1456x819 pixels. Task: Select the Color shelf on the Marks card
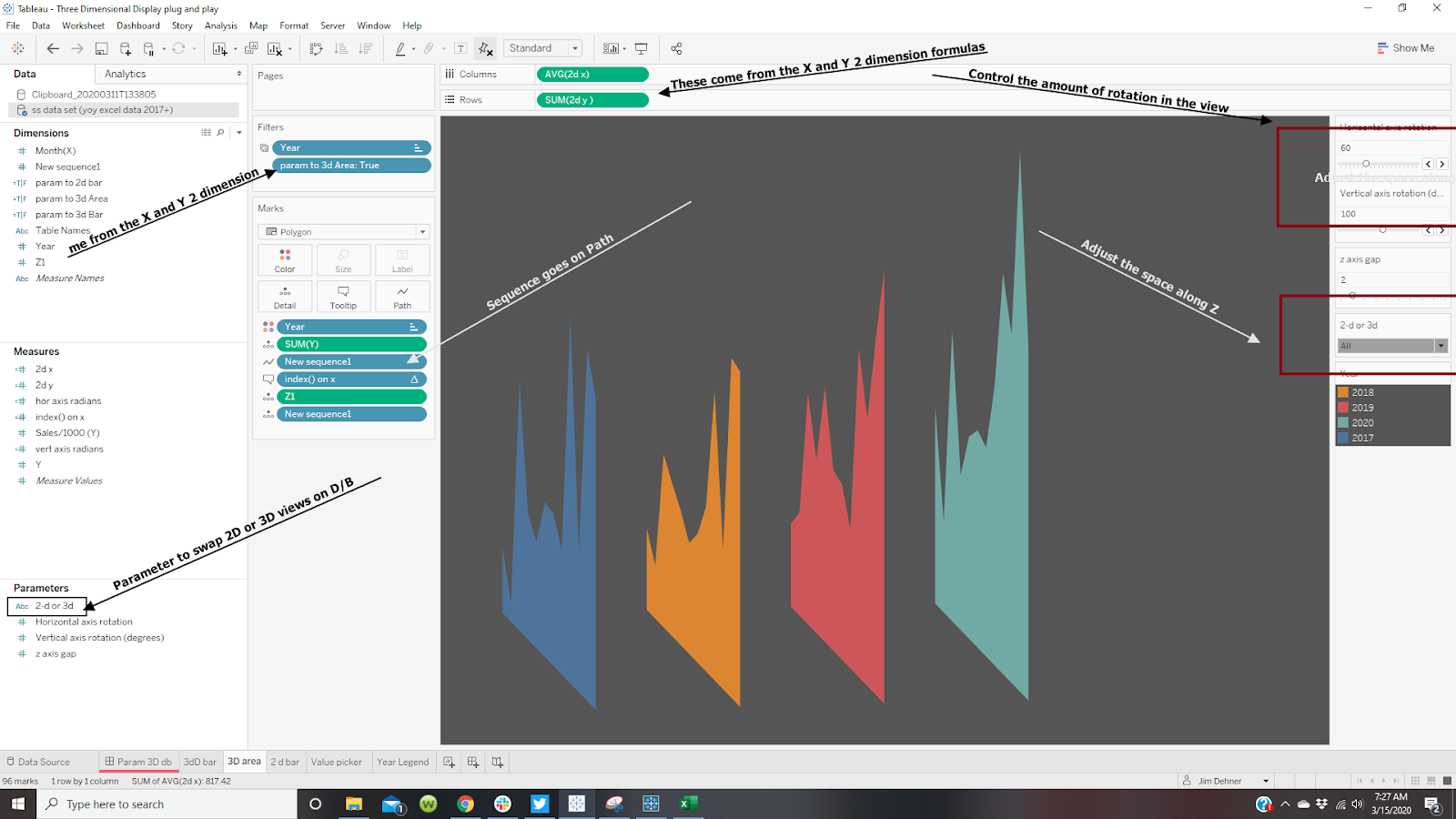(285, 259)
